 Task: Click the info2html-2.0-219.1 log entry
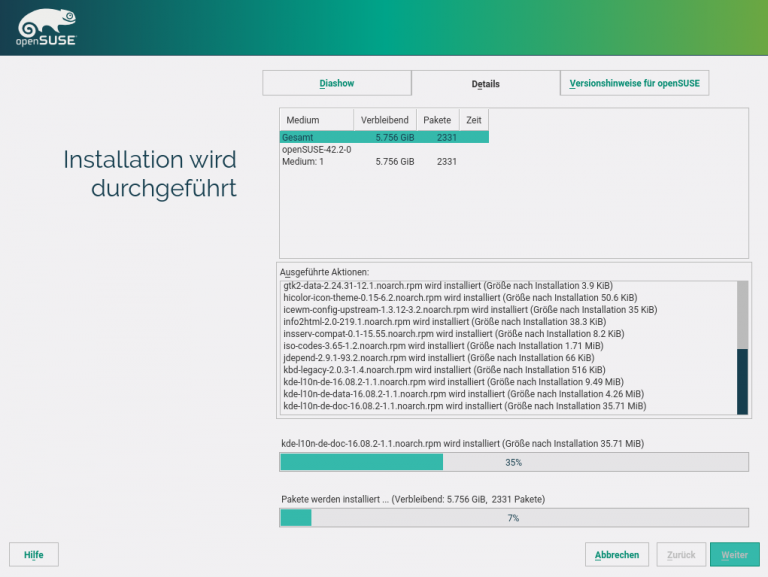[444, 322]
